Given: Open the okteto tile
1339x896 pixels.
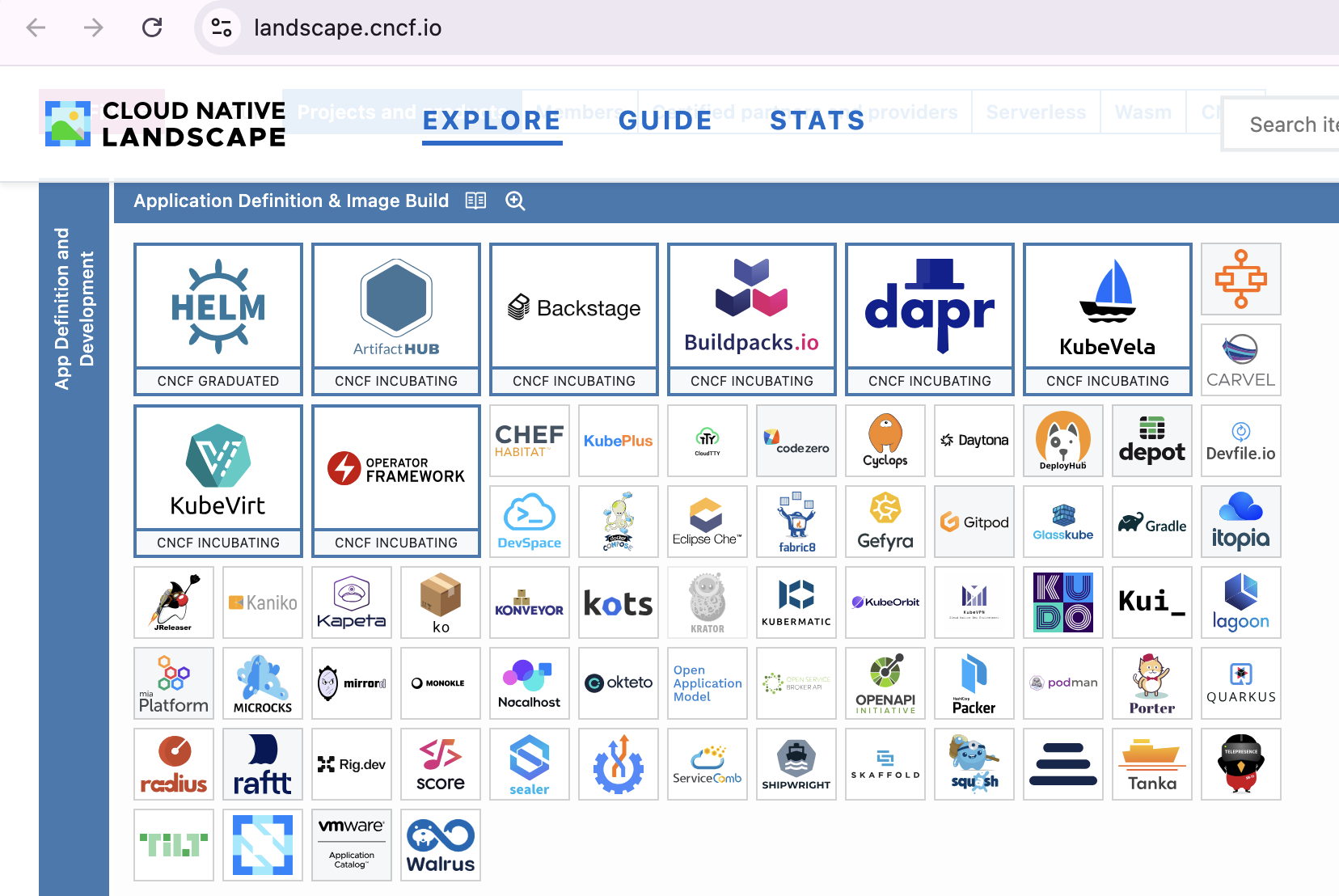Looking at the screenshot, I should (x=619, y=683).
